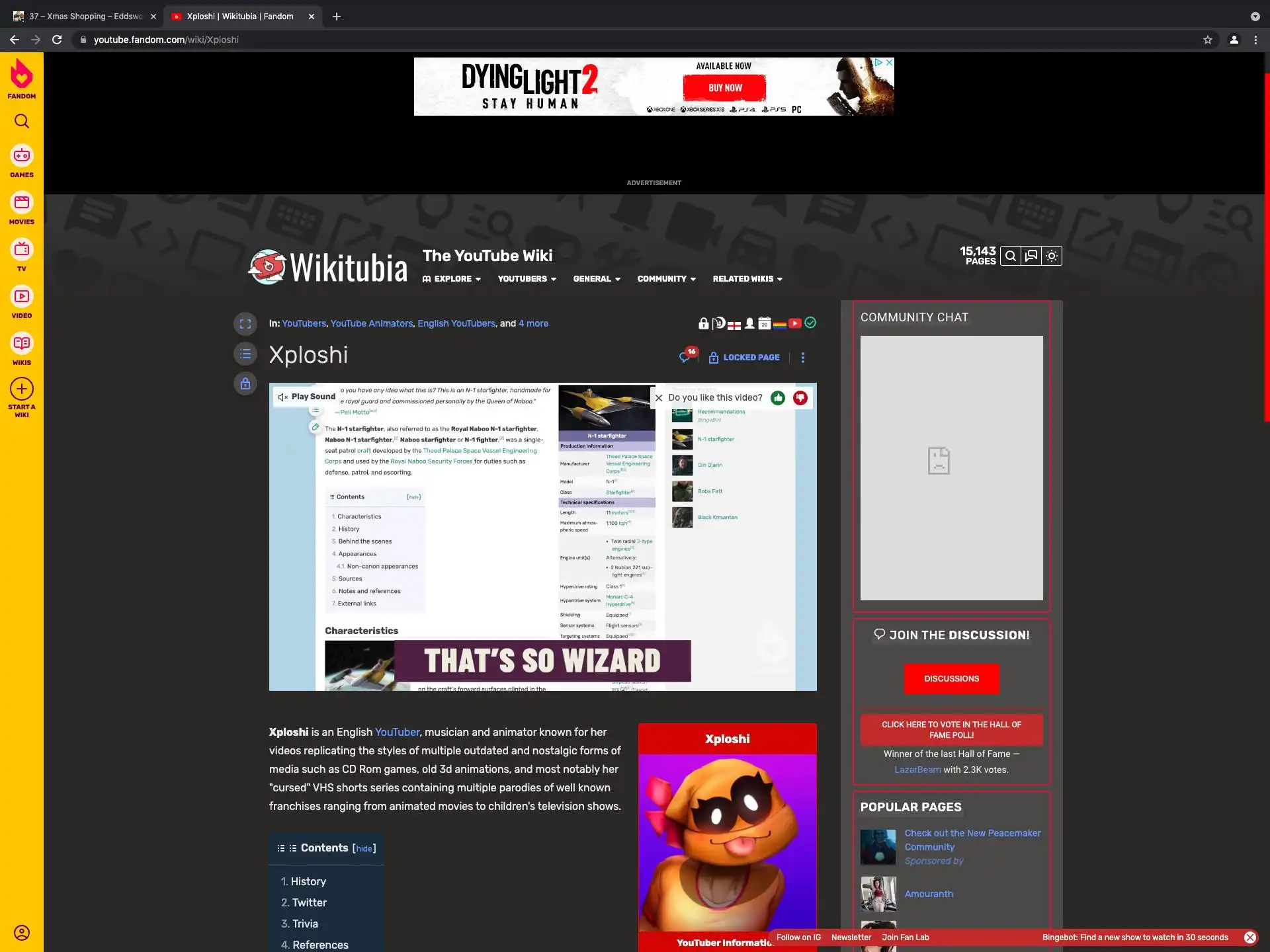This screenshot has width=1270, height=952.
Task: Open the wiki discussions speech icon
Action: point(1031,256)
